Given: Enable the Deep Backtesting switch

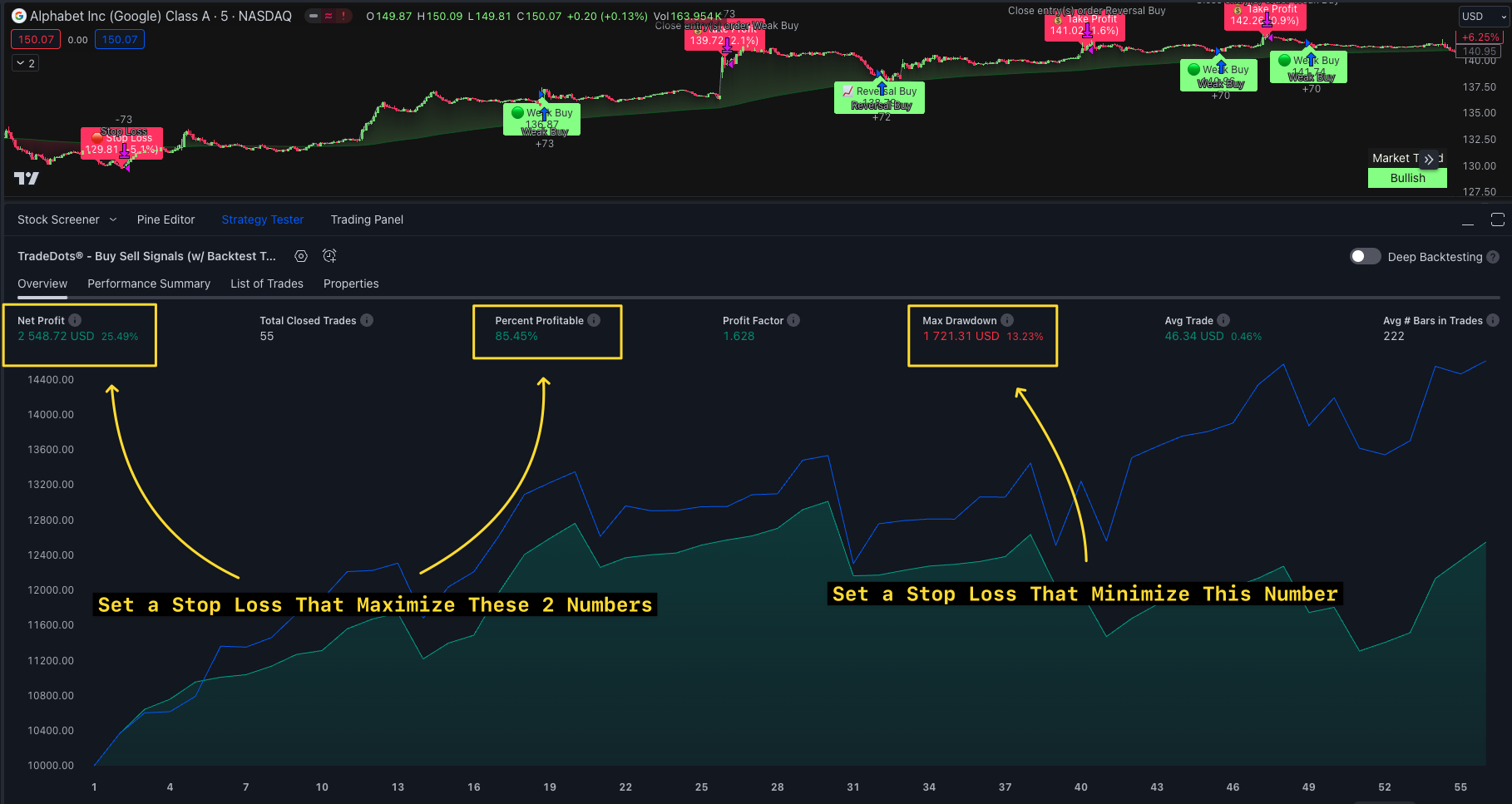Looking at the screenshot, I should pyautogui.click(x=1365, y=256).
